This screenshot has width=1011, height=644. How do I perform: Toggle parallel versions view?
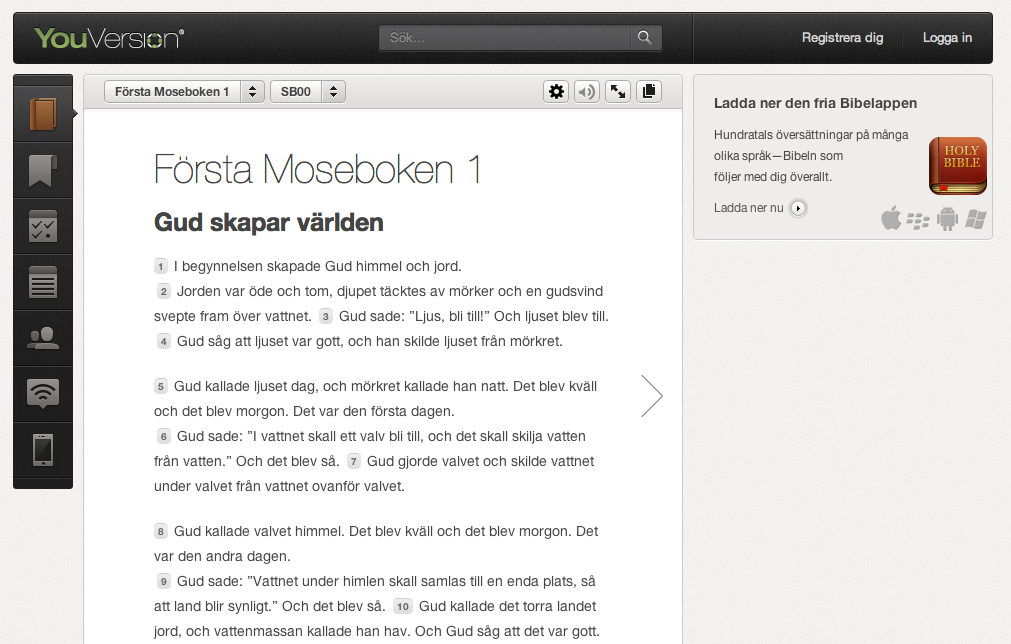click(648, 91)
